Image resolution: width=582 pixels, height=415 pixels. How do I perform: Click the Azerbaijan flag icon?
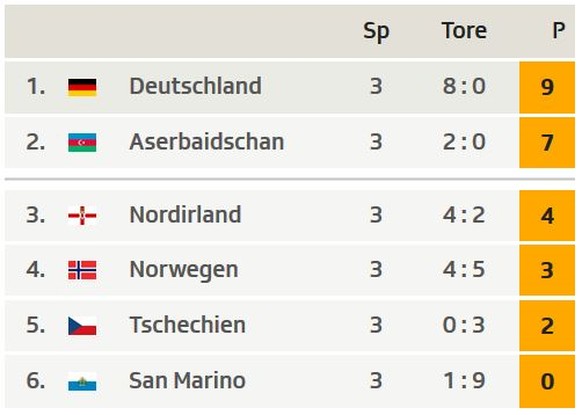click(x=82, y=143)
